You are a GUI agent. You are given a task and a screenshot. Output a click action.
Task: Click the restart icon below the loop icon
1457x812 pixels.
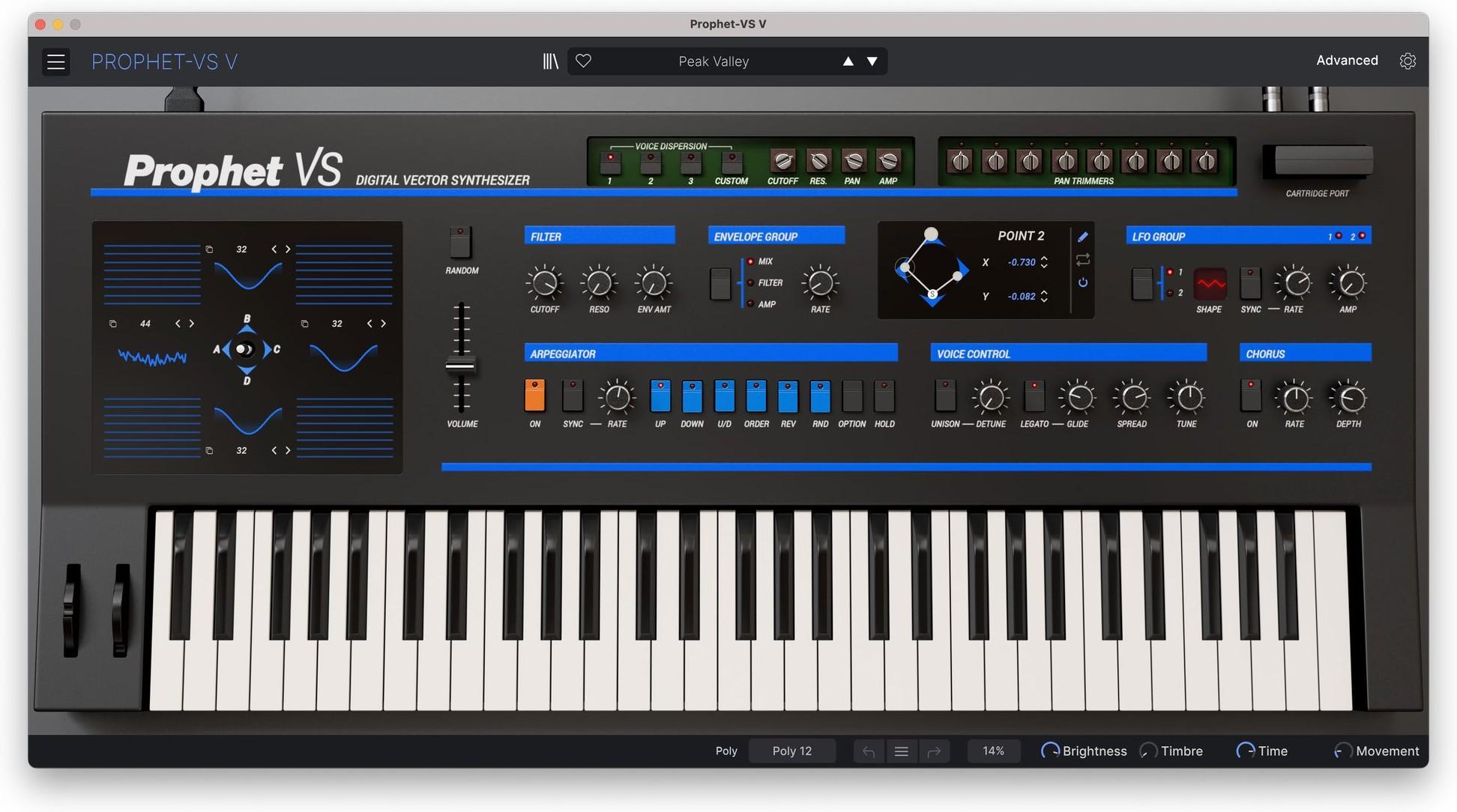[x=1082, y=282]
